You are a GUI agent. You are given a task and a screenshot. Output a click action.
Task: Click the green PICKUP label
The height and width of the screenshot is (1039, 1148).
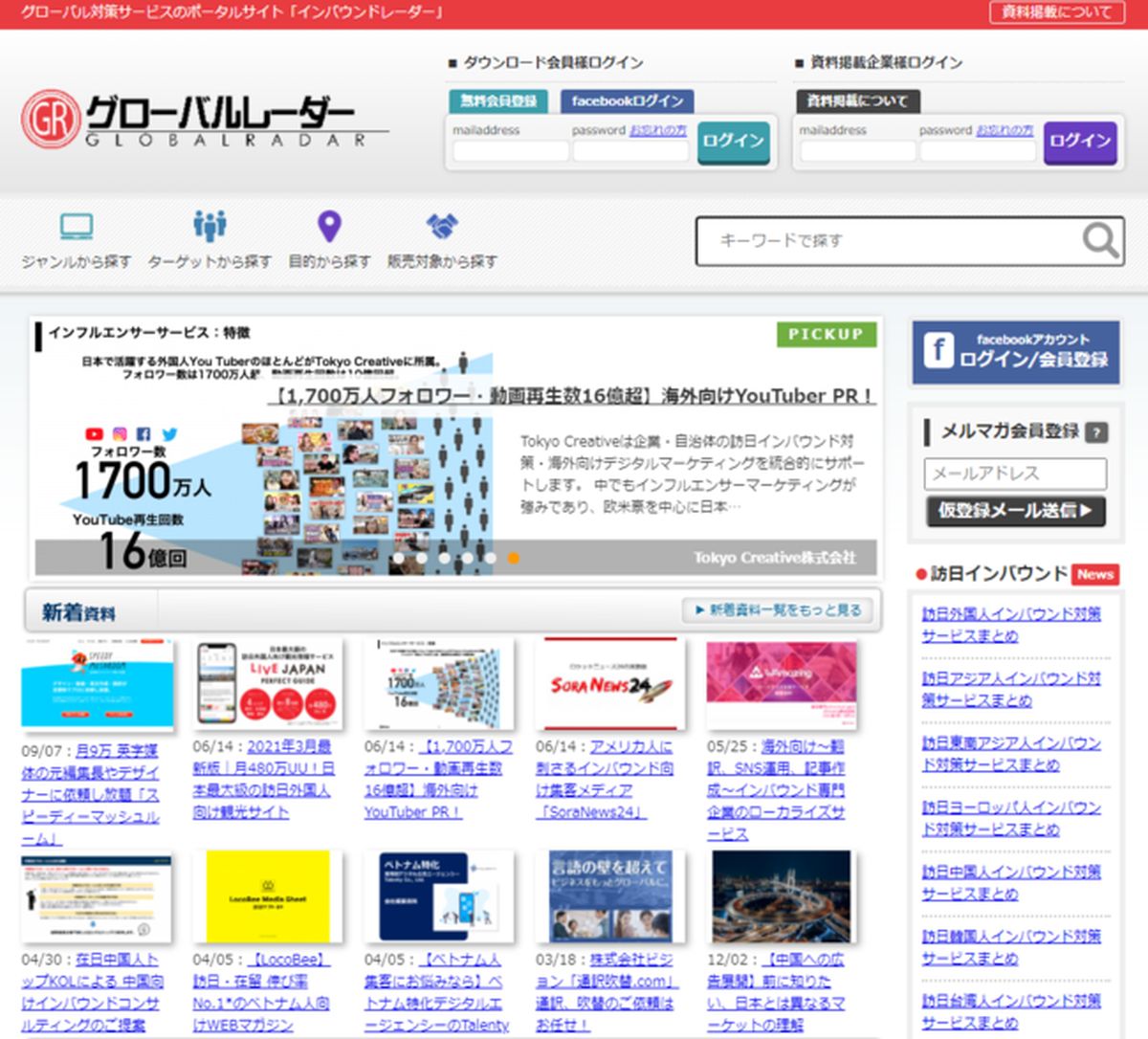pyautogui.click(x=826, y=334)
